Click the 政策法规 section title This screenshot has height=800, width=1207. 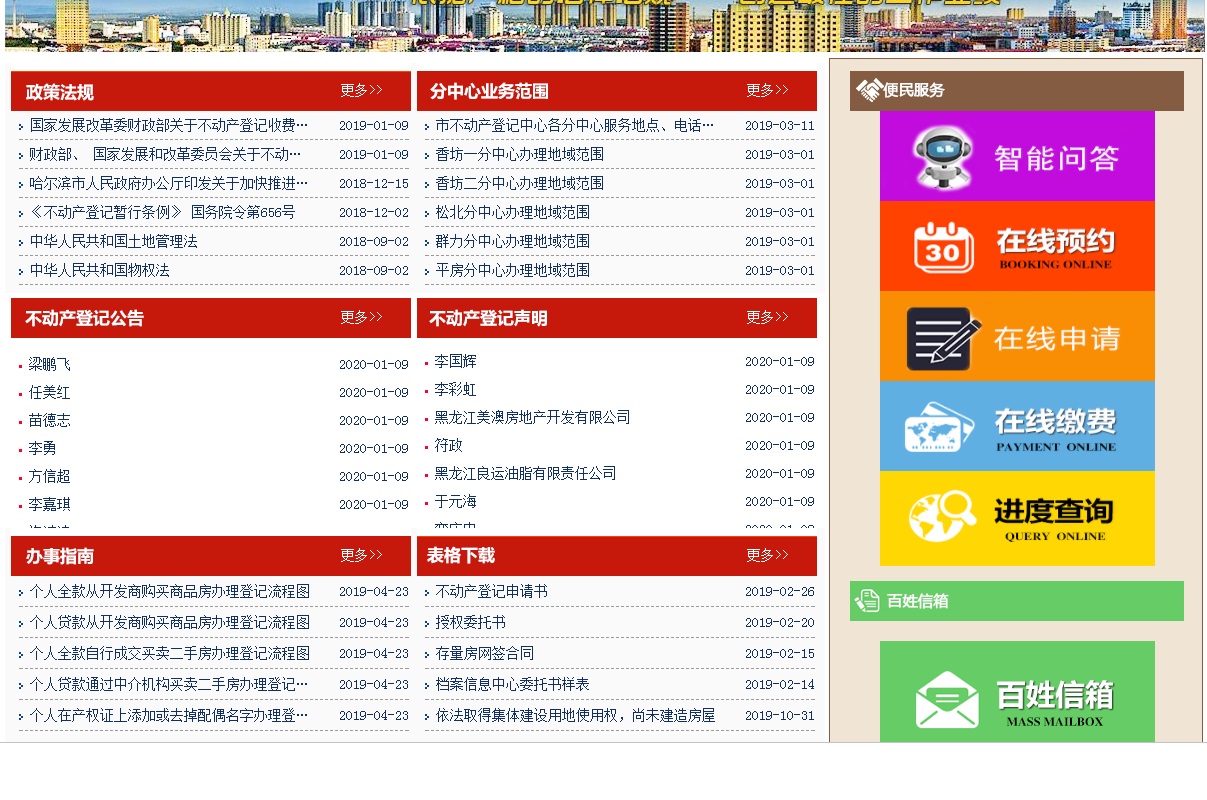(x=60, y=92)
